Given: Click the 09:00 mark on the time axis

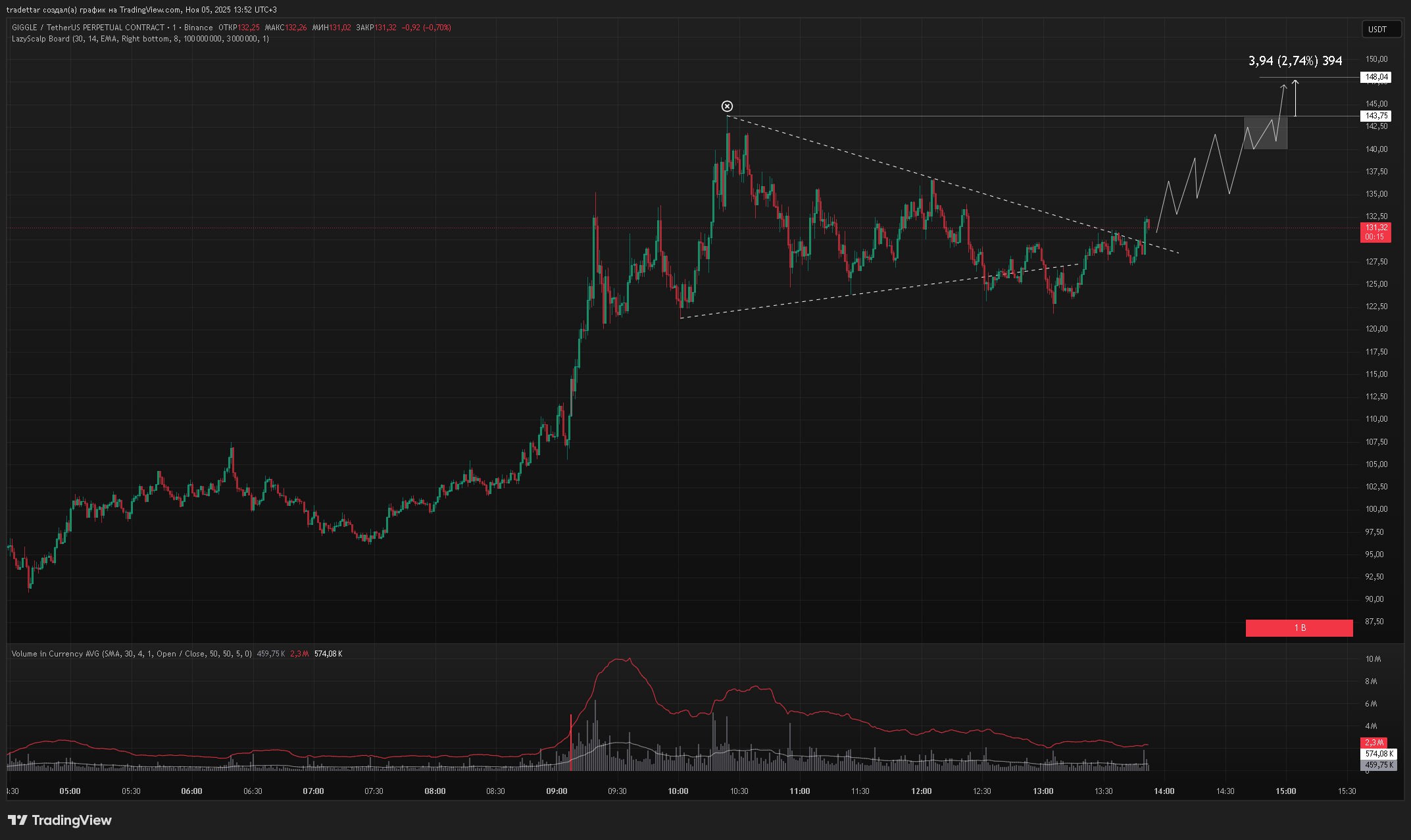Looking at the screenshot, I should click(557, 791).
